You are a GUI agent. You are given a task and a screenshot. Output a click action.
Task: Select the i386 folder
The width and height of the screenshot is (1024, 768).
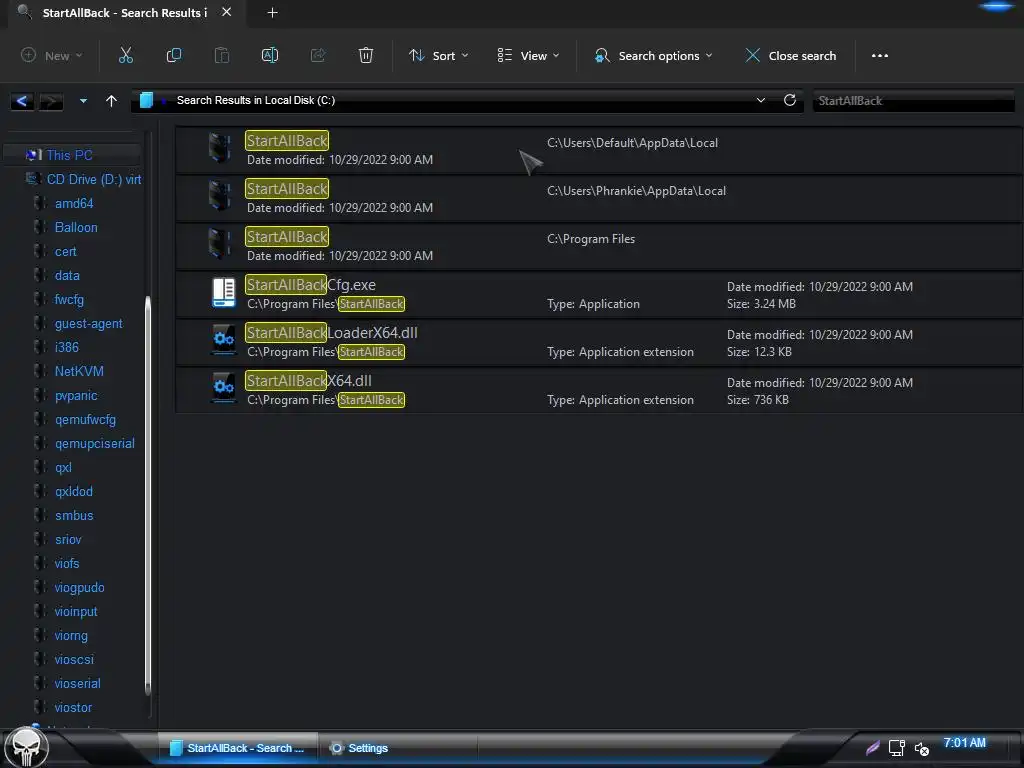point(67,347)
